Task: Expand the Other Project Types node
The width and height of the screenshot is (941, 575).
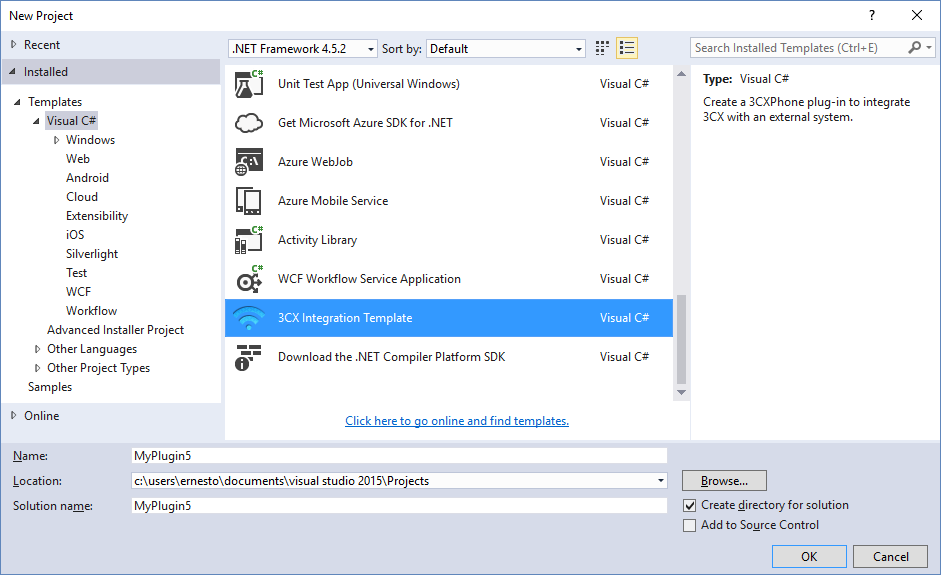Action: (x=37, y=368)
